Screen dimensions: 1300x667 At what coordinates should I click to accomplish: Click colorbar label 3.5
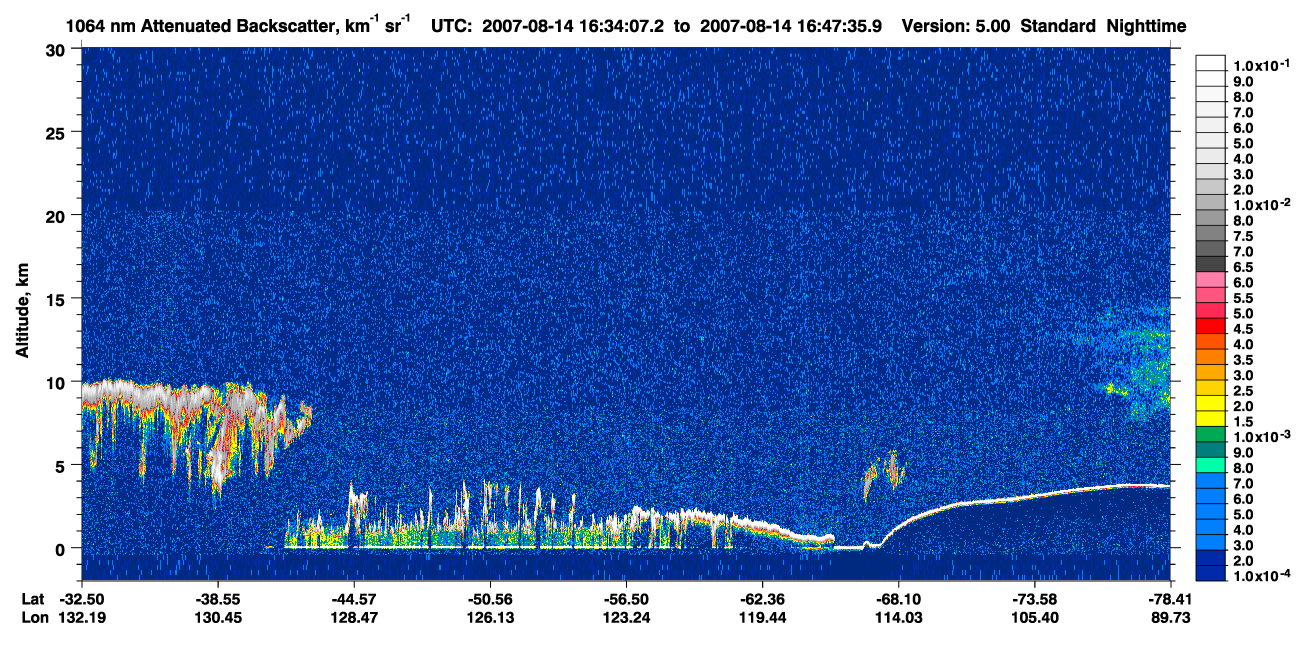tap(1242, 360)
